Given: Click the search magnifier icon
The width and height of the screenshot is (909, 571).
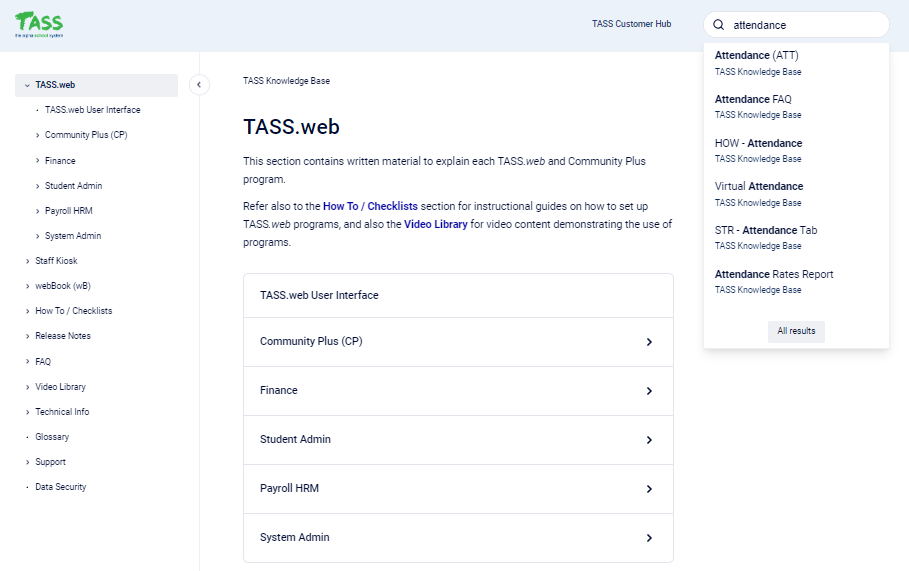Looking at the screenshot, I should [x=718, y=25].
